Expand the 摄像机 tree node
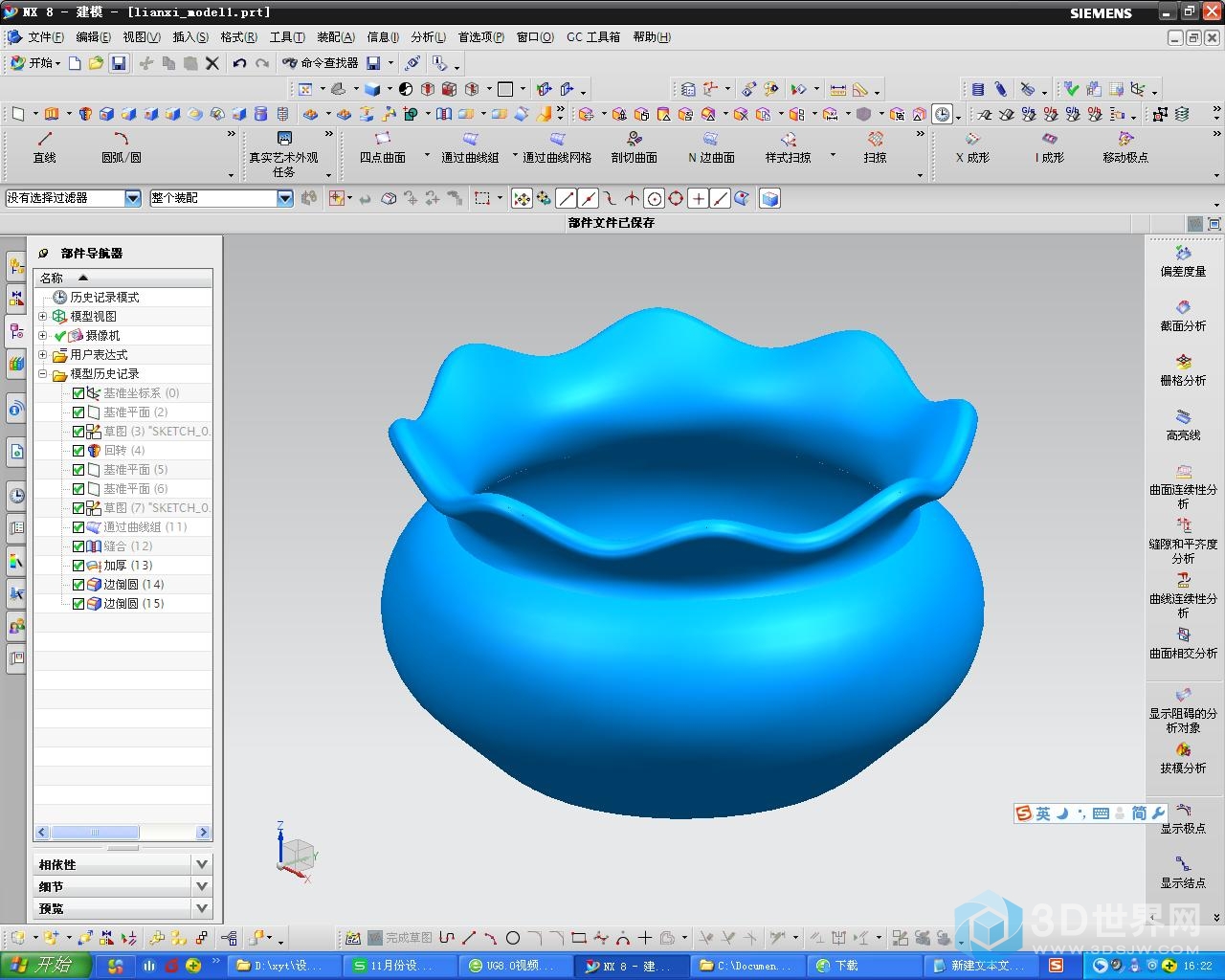This screenshot has width=1225, height=980. 42,335
